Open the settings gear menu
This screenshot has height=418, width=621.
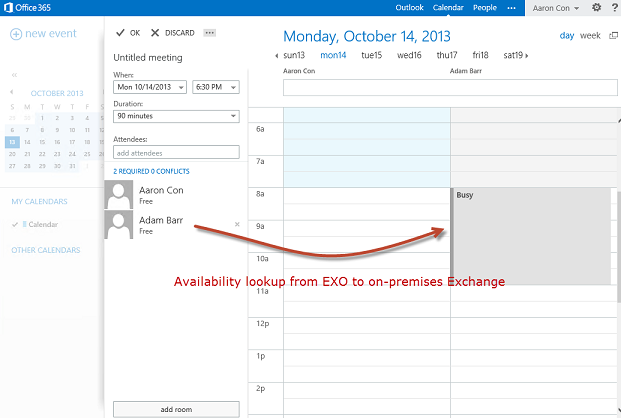(596, 8)
